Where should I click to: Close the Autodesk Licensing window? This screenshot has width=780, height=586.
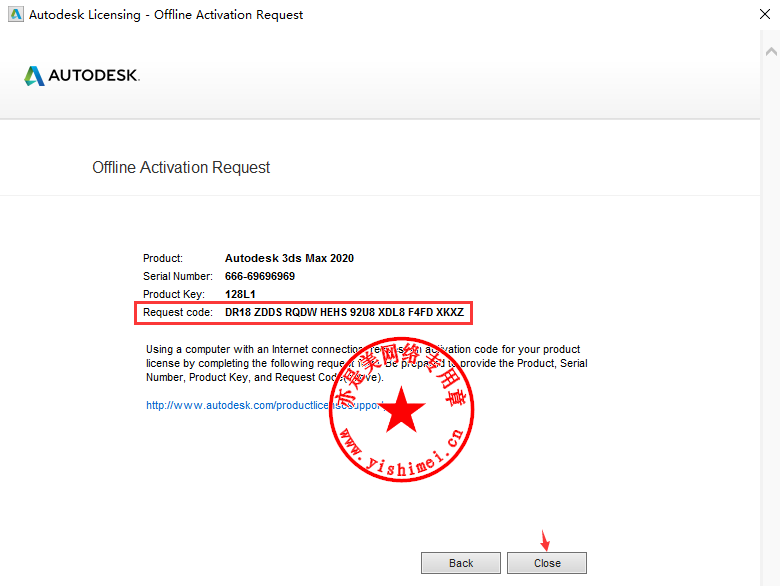pos(765,14)
